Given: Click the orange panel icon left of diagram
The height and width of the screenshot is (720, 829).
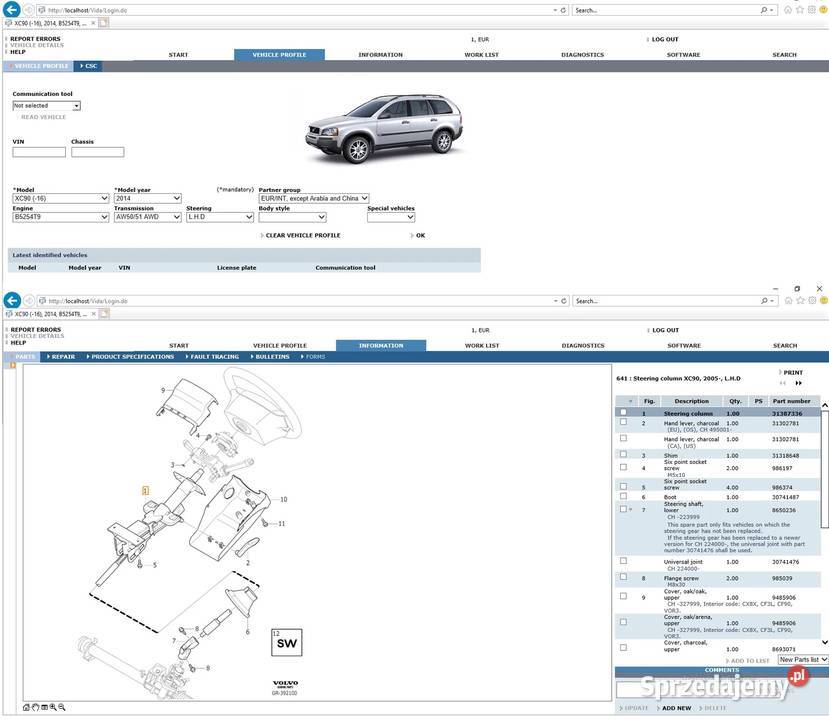Looking at the screenshot, I should click(13, 365).
